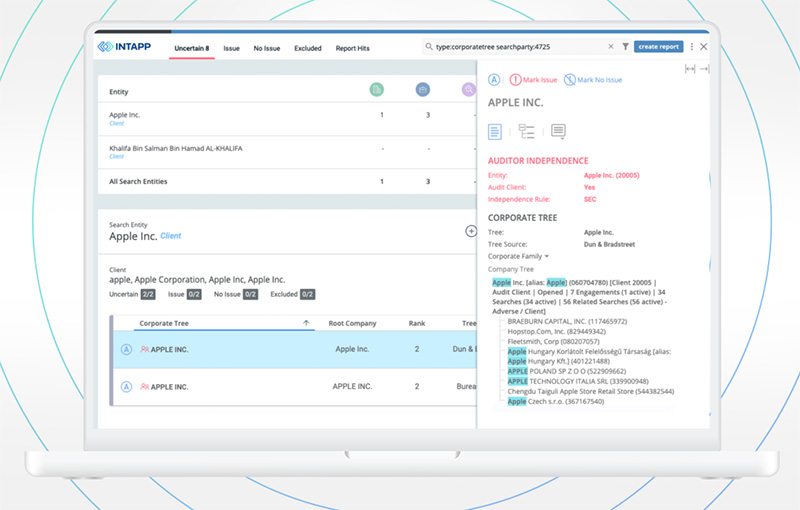Open the document details view icon
This screenshot has height=510, width=800.
(495, 132)
